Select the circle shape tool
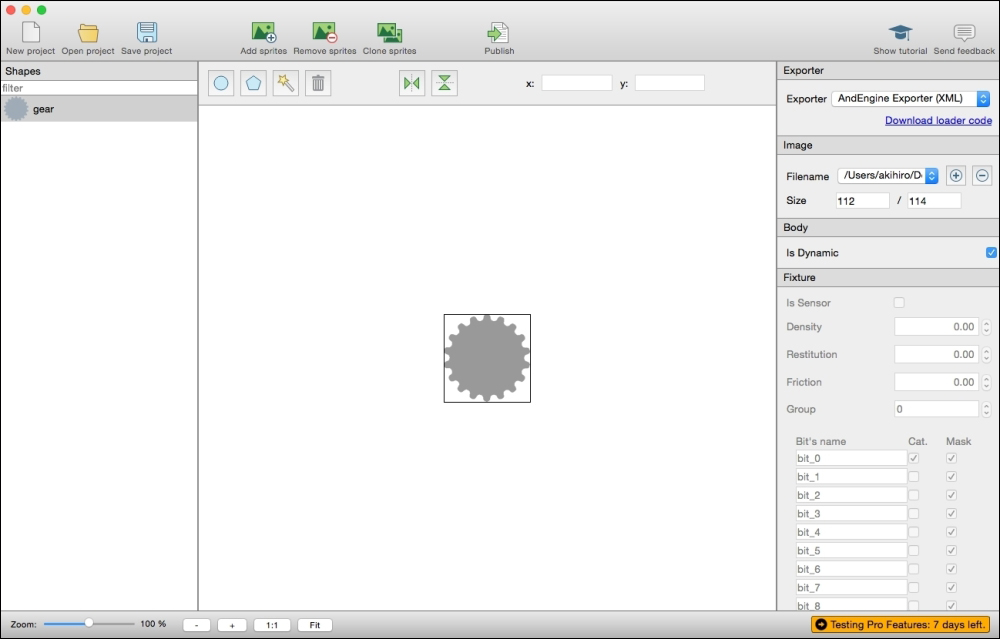1000x639 pixels. pos(222,84)
